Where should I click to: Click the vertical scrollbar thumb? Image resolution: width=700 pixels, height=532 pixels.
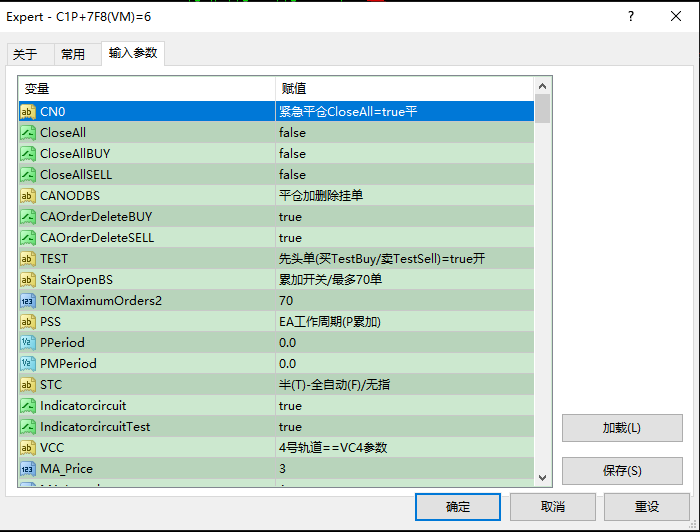[x=542, y=108]
